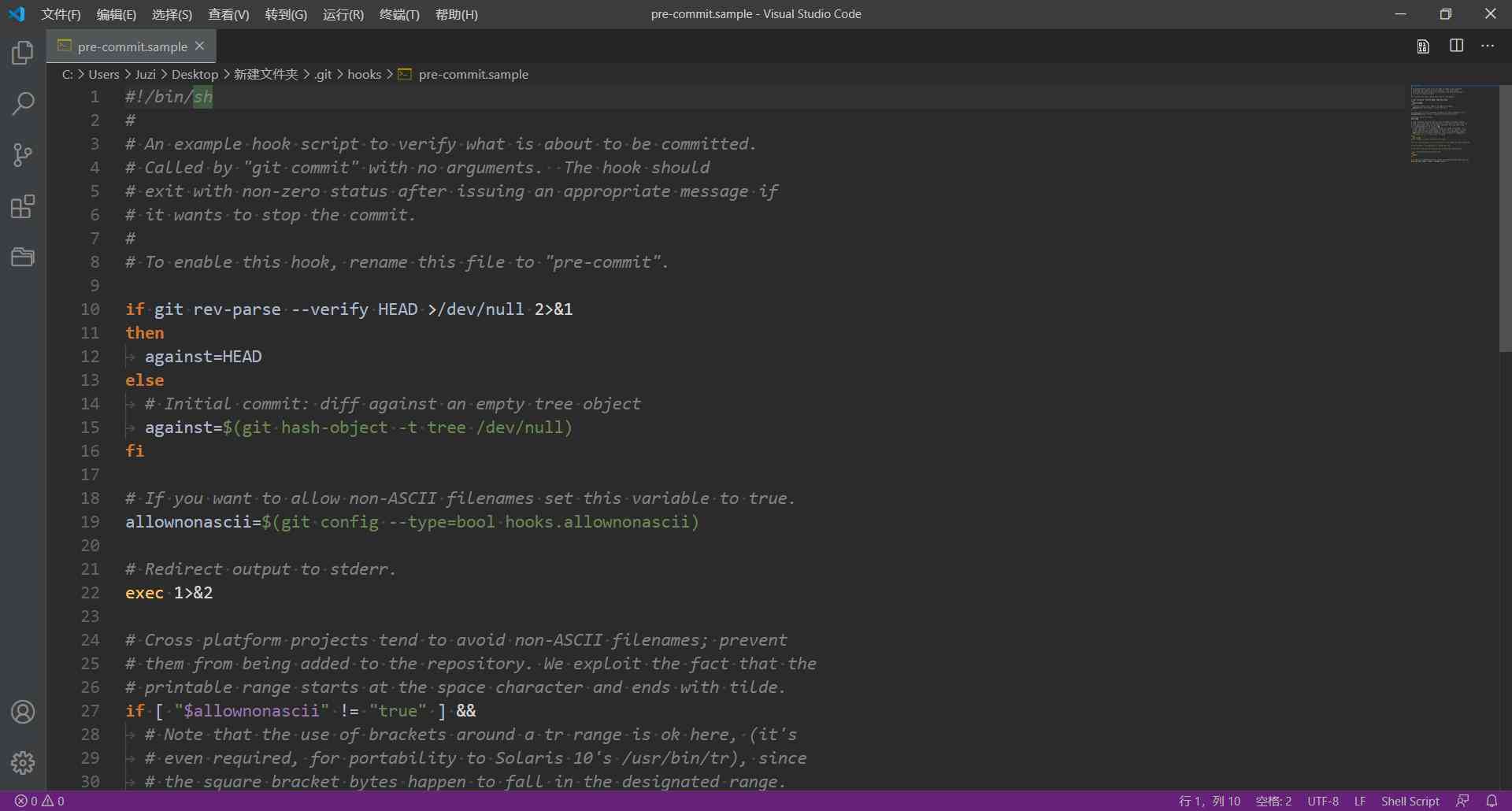Click the feedback icon in status bar

pos(1463,801)
